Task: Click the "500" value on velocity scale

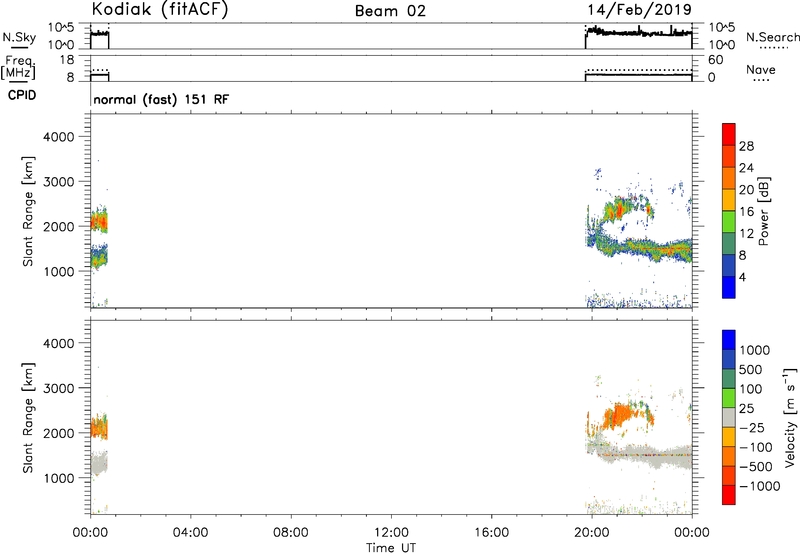Action: tap(753, 369)
